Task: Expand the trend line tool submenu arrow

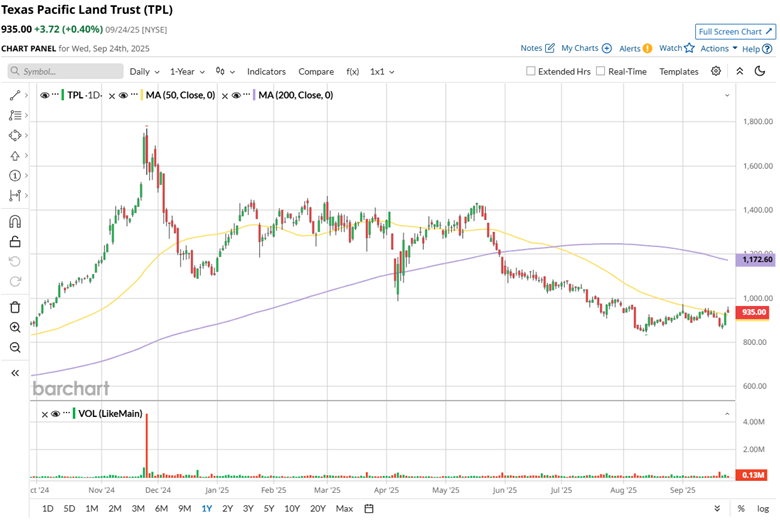Action: tap(26, 96)
